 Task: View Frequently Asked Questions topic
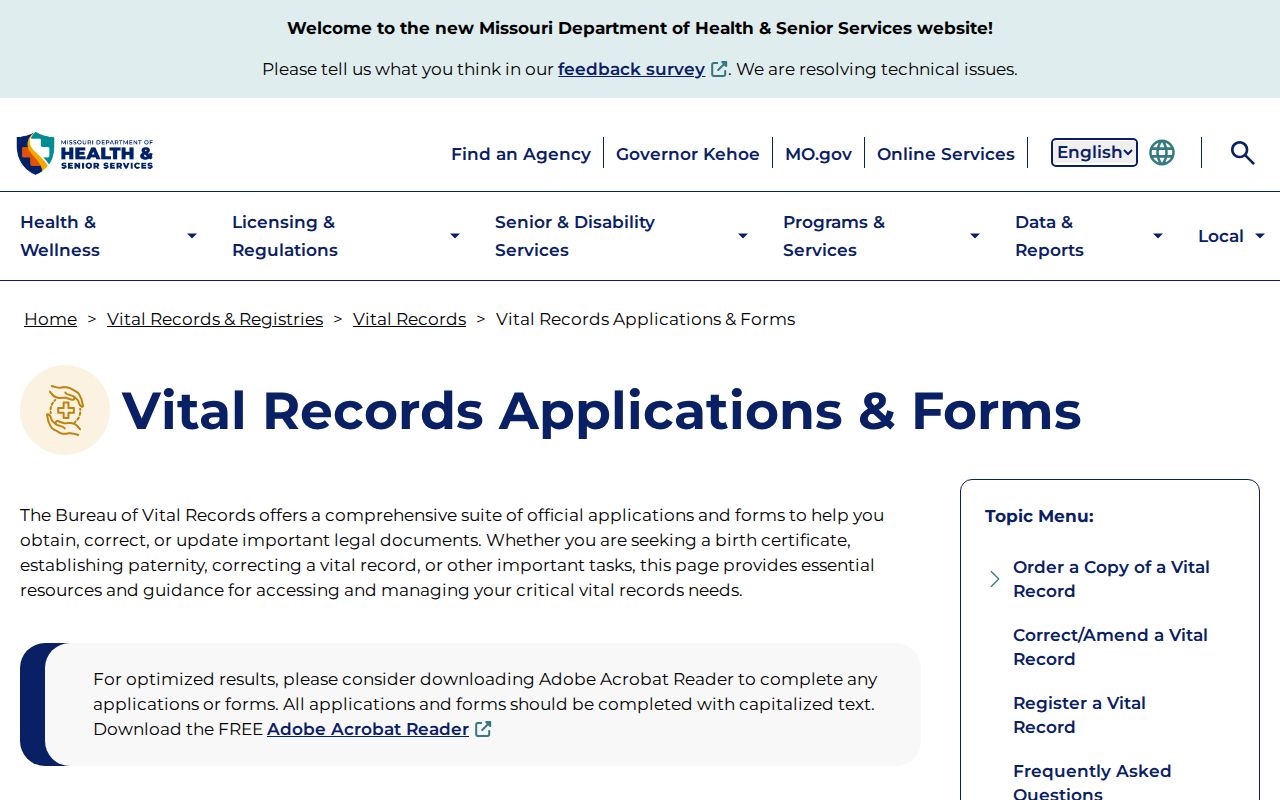(1092, 783)
